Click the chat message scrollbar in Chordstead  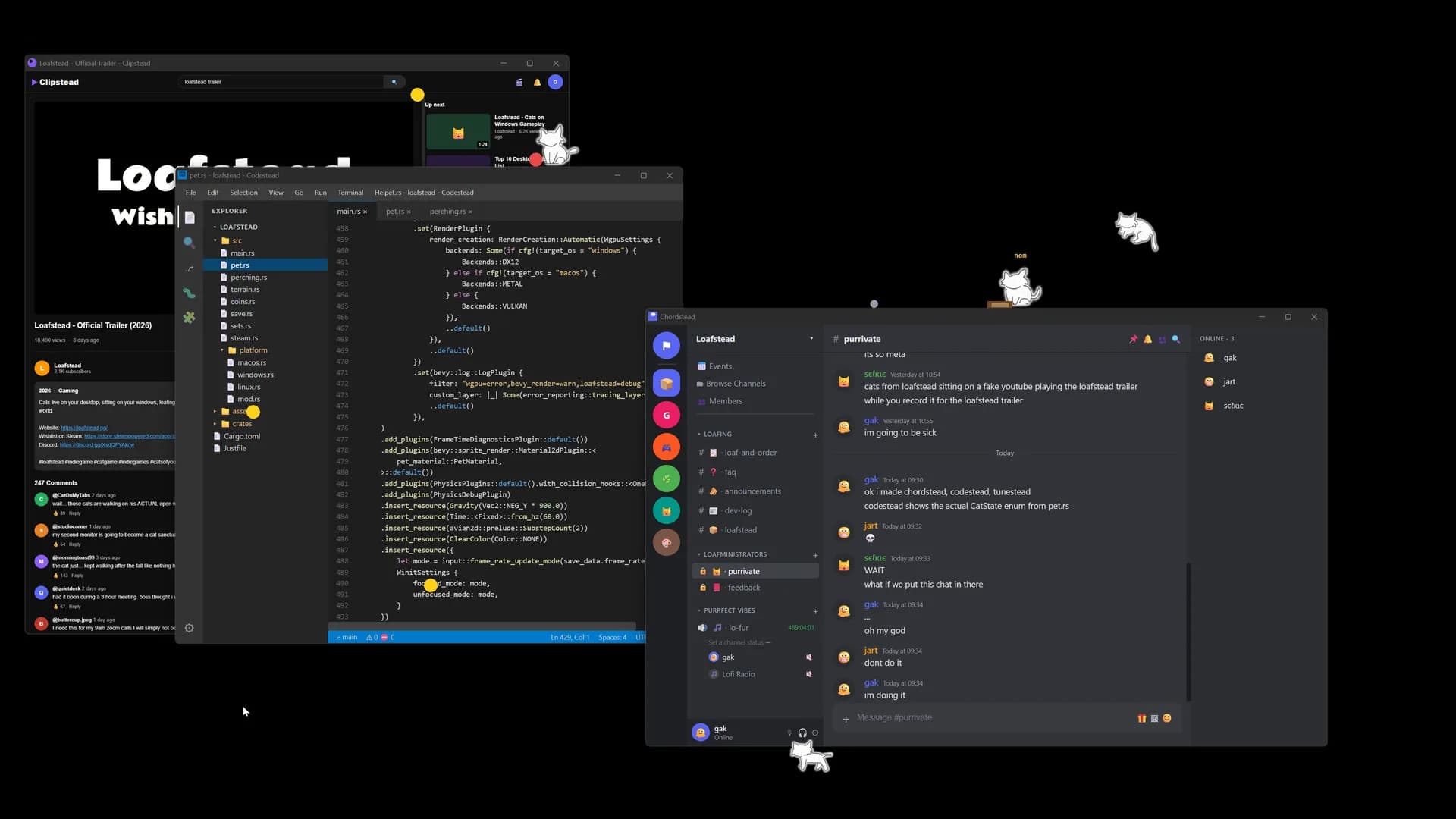pyautogui.click(x=1188, y=631)
